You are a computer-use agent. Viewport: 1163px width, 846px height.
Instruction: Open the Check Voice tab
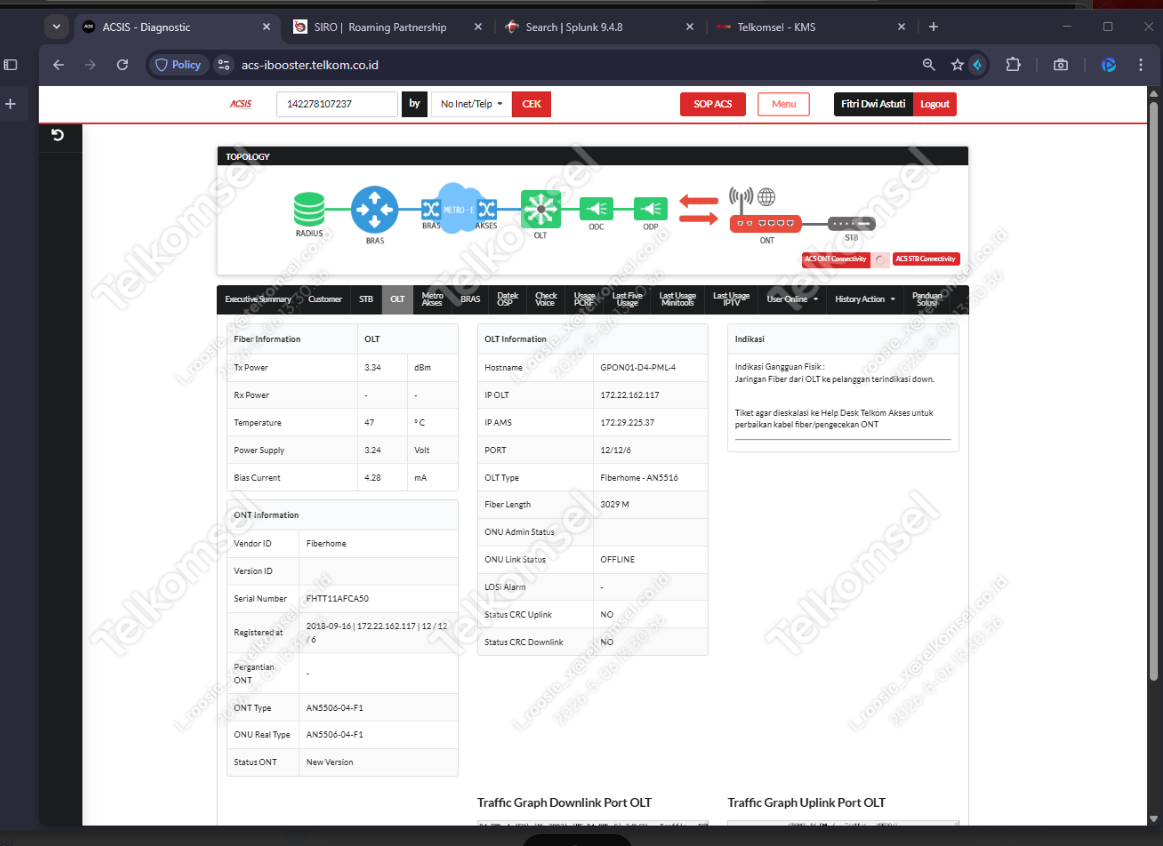(x=546, y=300)
